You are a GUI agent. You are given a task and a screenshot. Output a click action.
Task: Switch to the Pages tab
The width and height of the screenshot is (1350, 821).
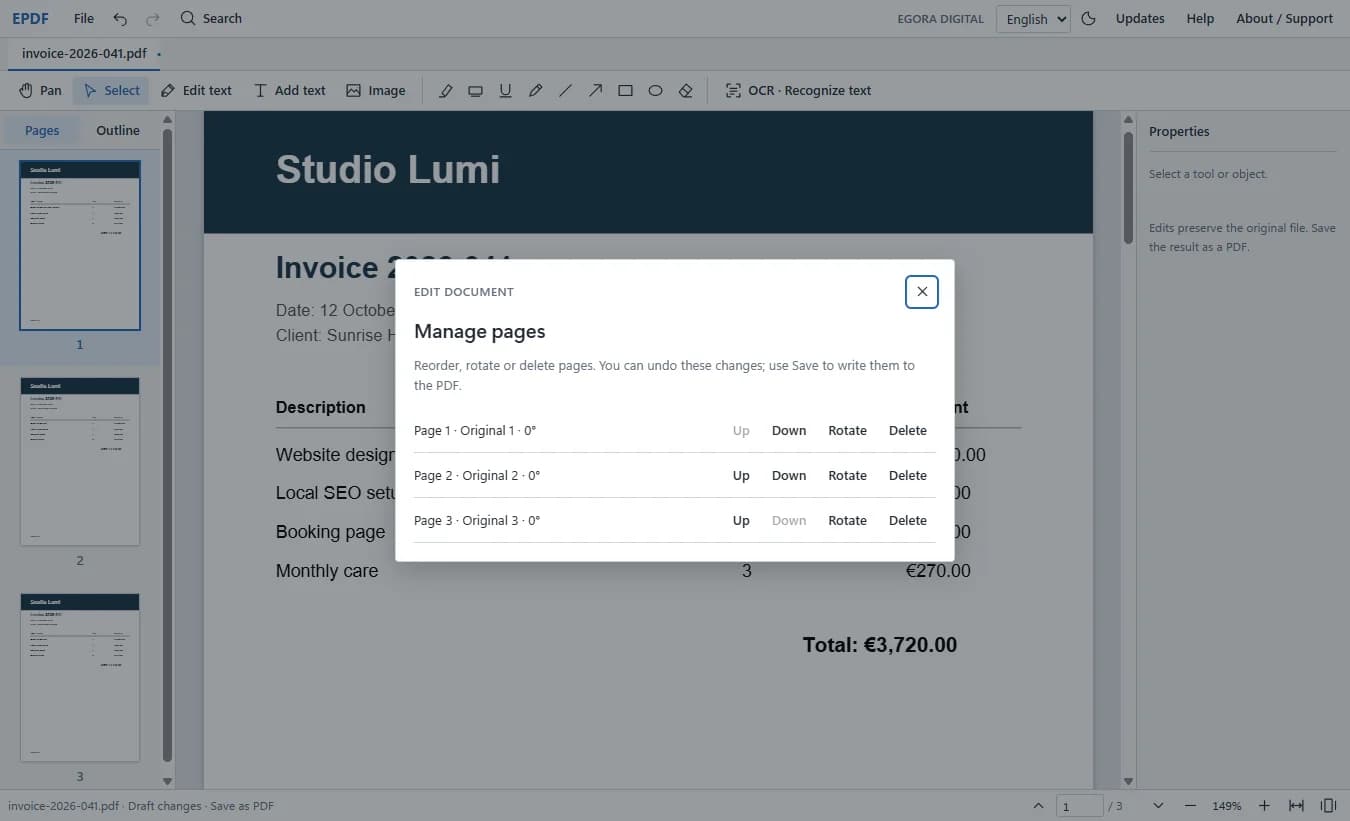click(x=42, y=131)
